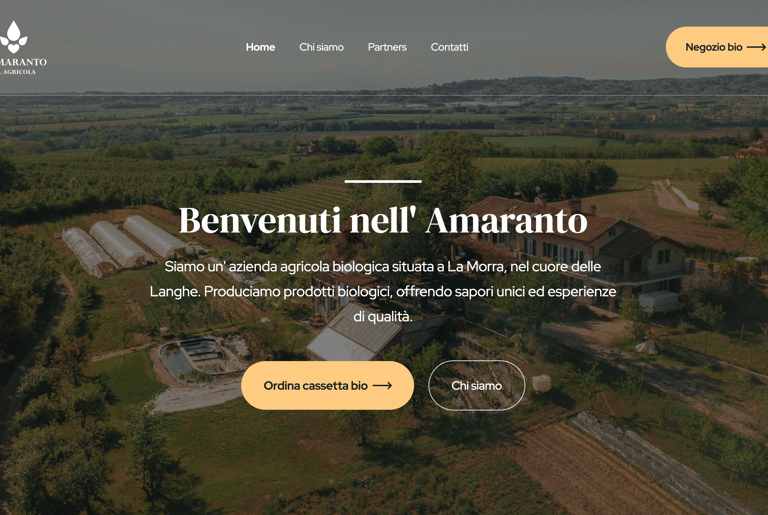Click the AGRICOLA subtitle under the logo
768x515 pixels.
[18, 72]
